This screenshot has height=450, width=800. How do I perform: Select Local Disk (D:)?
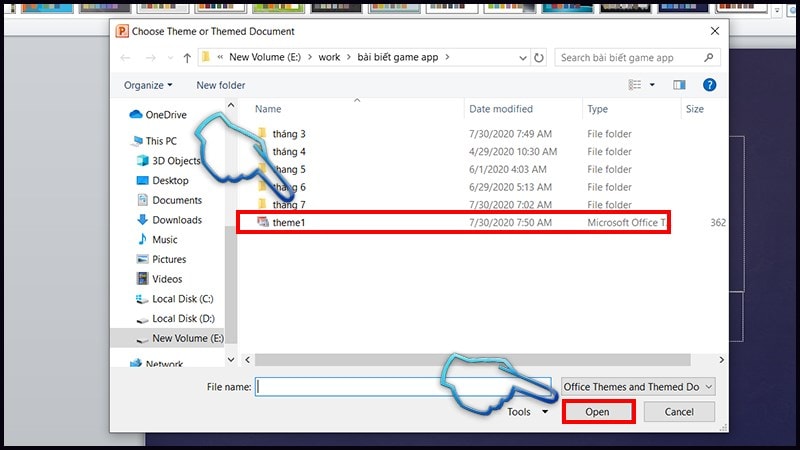175,318
